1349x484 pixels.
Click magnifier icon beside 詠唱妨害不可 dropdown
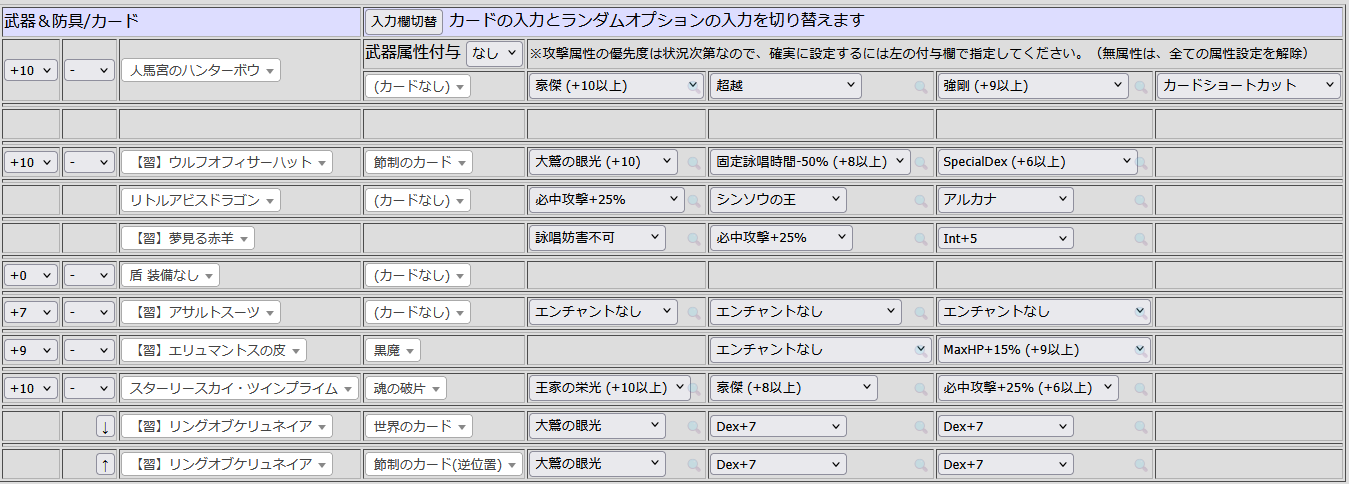pos(693,238)
